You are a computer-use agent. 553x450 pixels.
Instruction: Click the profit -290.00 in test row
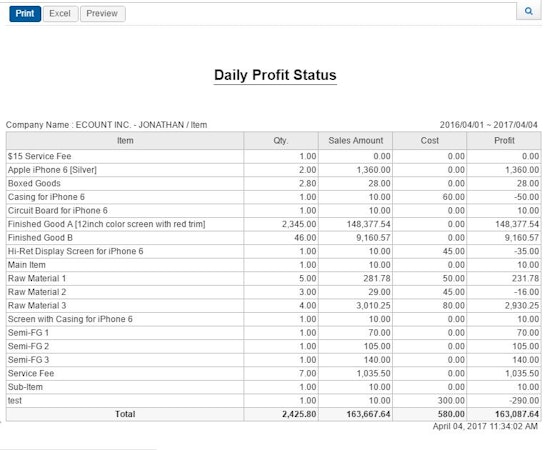point(524,401)
